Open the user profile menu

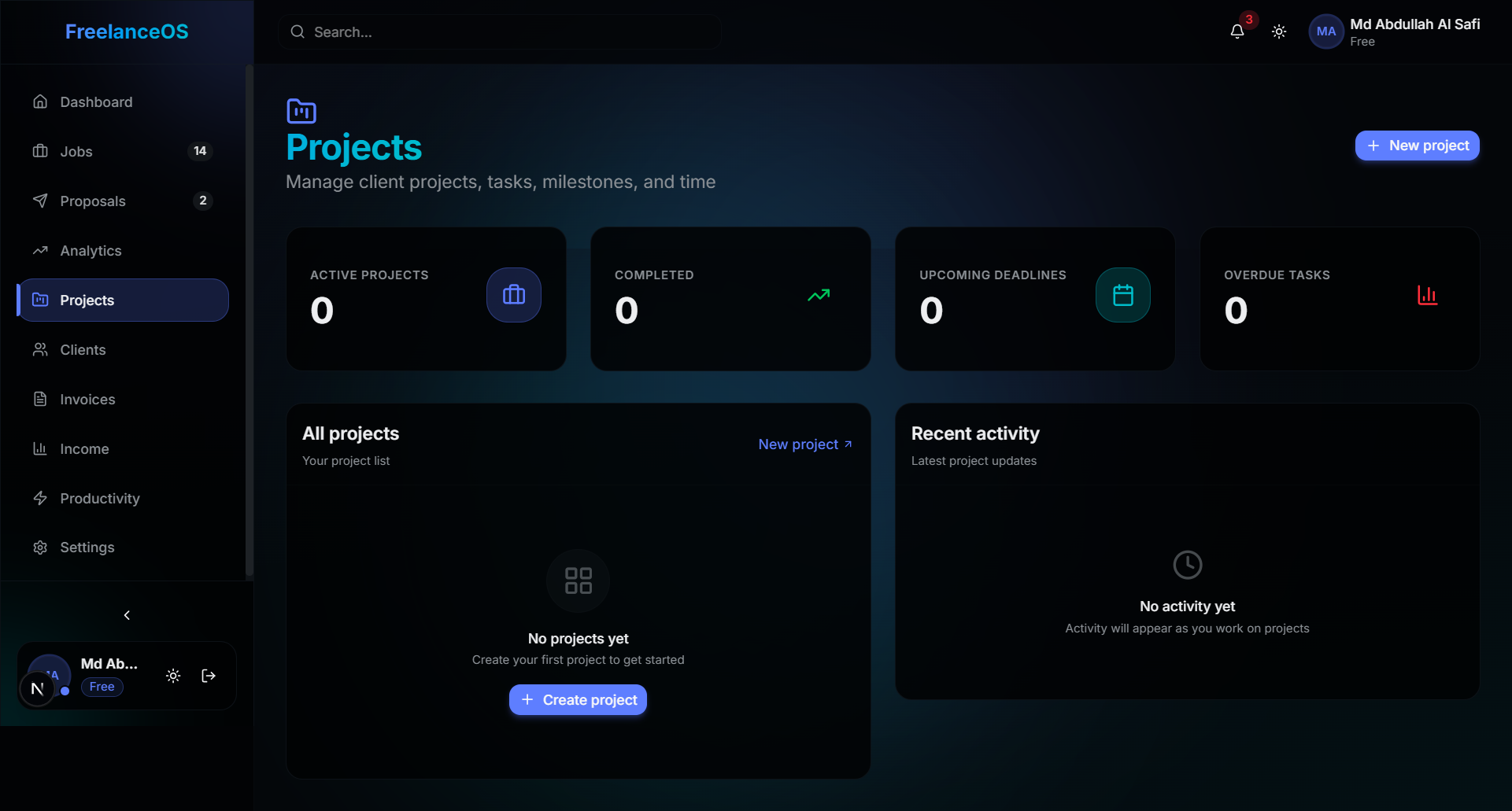click(1396, 31)
